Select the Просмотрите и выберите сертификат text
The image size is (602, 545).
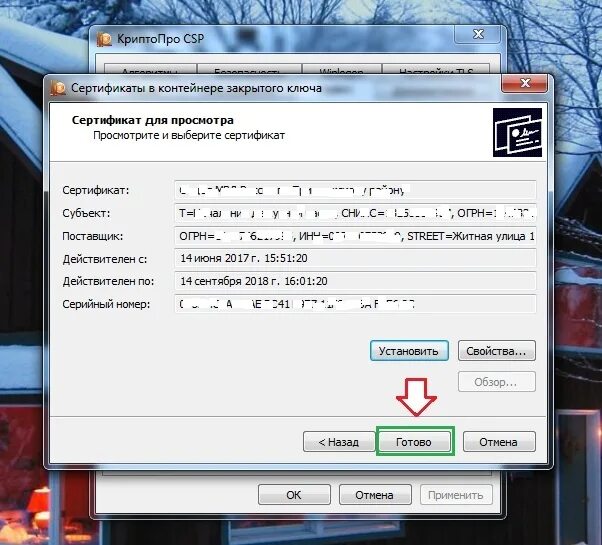pyautogui.click(x=189, y=135)
